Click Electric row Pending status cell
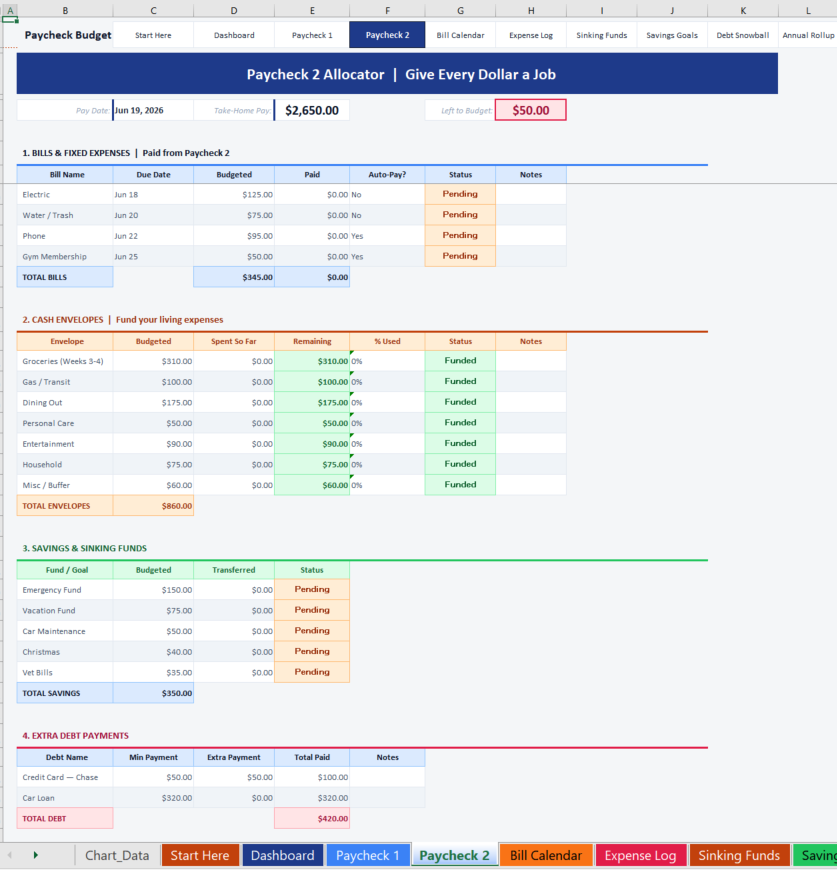Image resolution: width=837 pixels, height=870 pixels. 460,194
